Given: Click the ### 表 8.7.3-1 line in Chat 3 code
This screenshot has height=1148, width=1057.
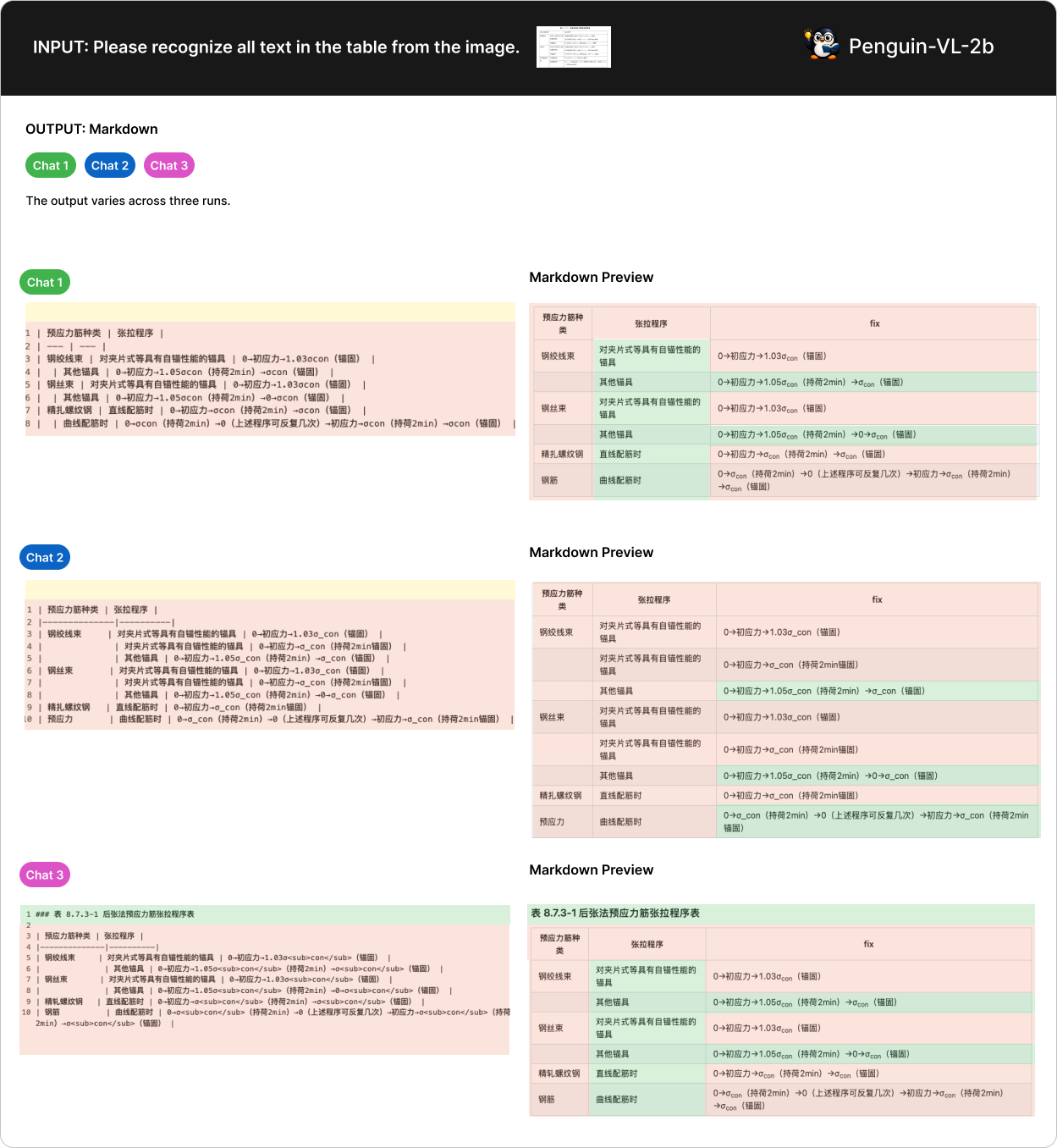Looking at the screenshot, I should 115,914.
